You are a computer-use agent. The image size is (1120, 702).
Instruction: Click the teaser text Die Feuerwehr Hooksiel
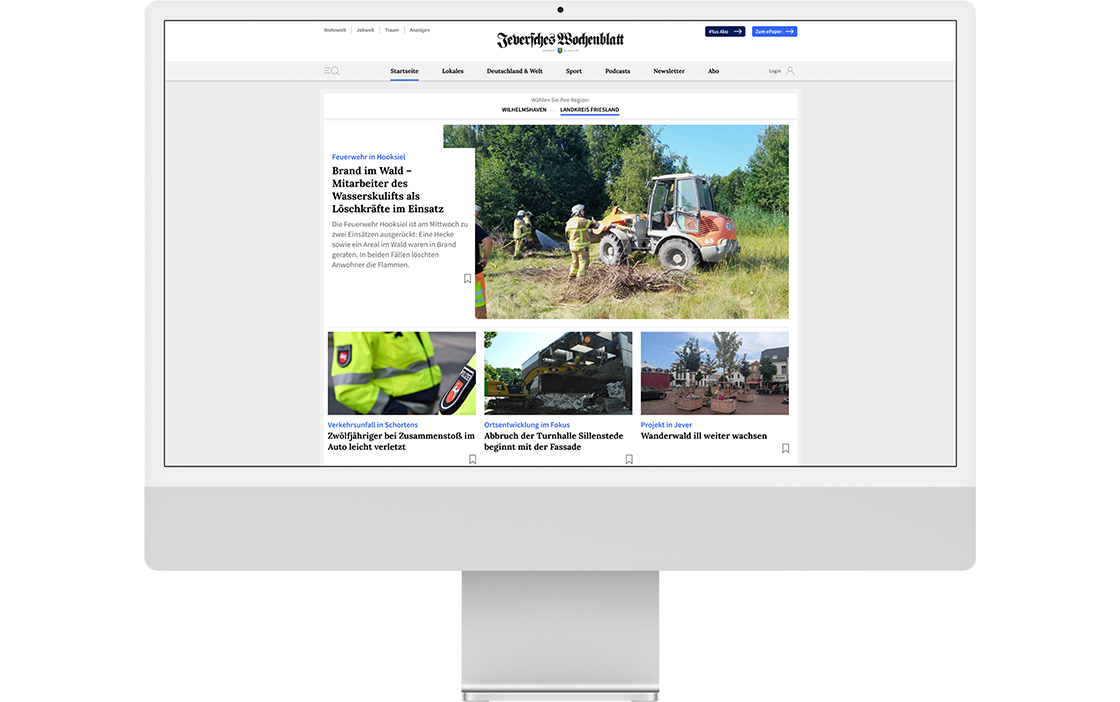[x=399, y=244]
